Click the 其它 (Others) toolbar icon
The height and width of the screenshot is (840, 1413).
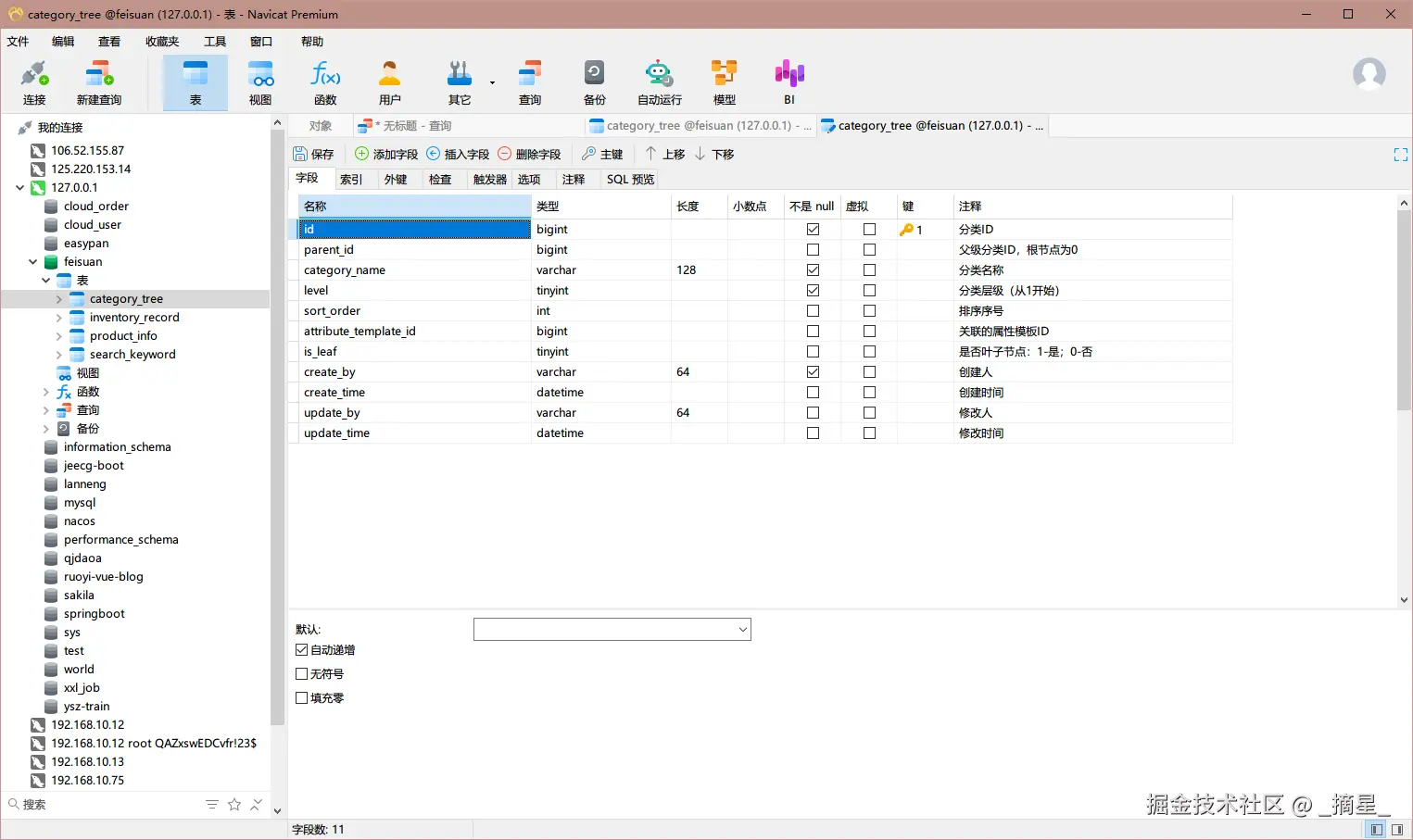(460, 82)
